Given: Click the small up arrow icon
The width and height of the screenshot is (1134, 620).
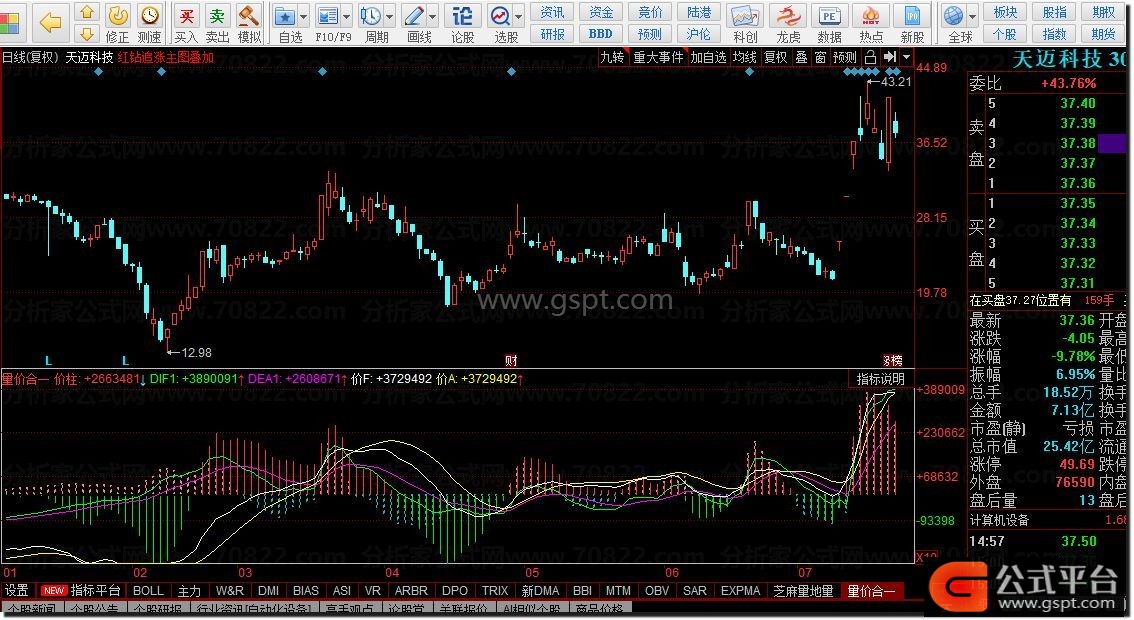Looking at the screenshot, I should tap(87, 12).
